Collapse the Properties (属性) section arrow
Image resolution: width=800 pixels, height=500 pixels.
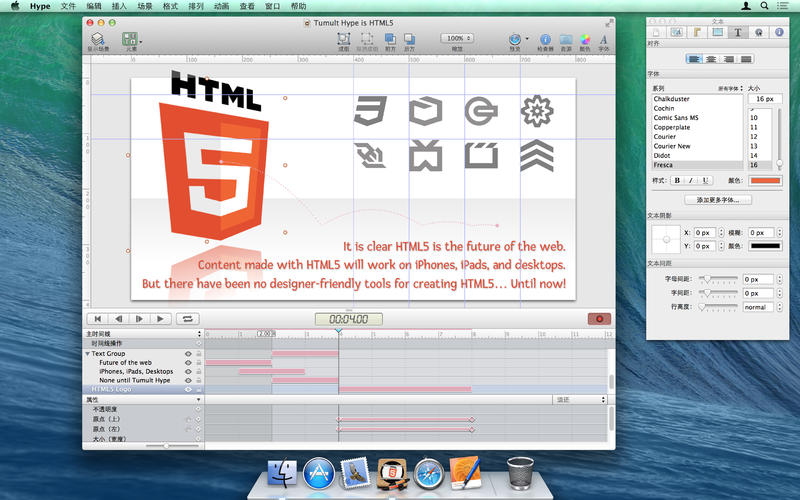198,399
